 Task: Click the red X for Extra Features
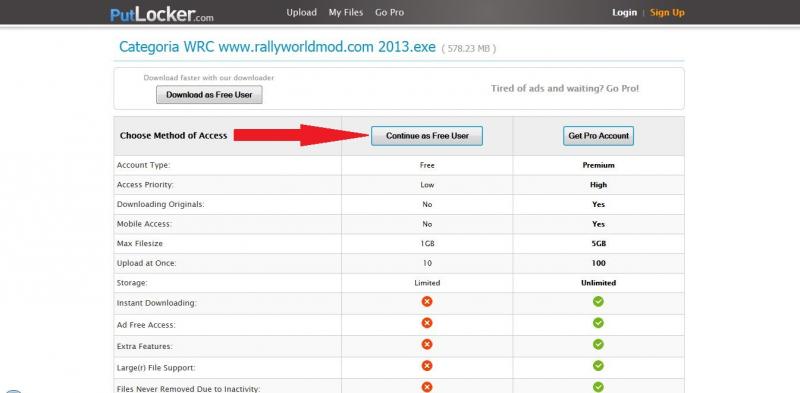pos(427,345)
